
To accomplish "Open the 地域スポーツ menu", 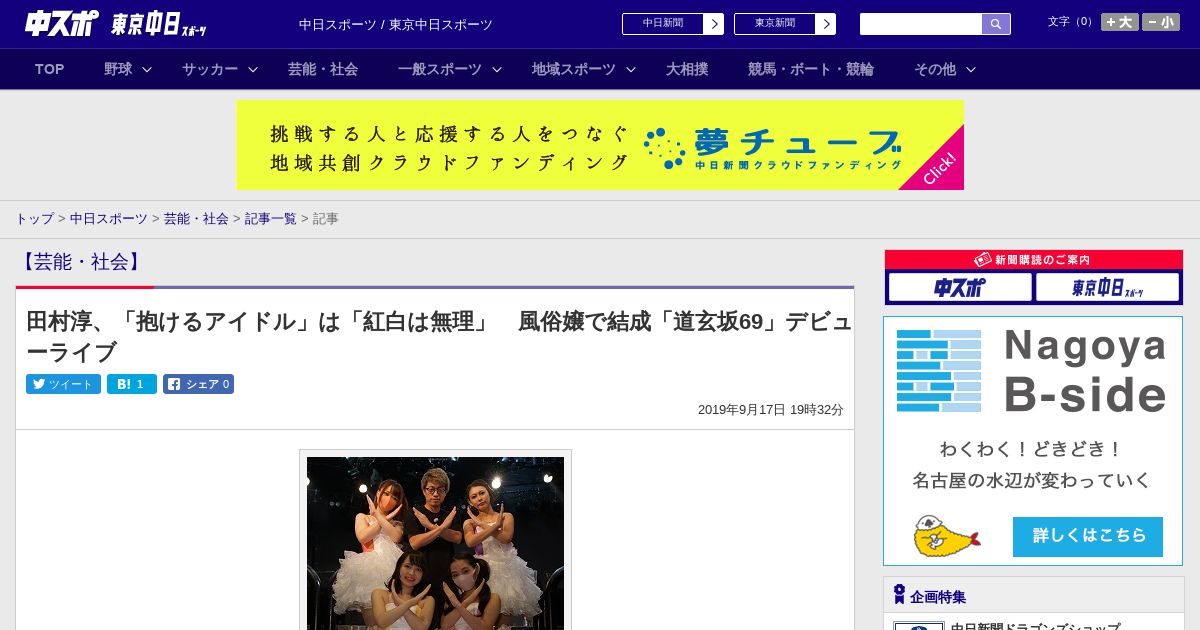I will pyautogui.click(x=574, y=69).
